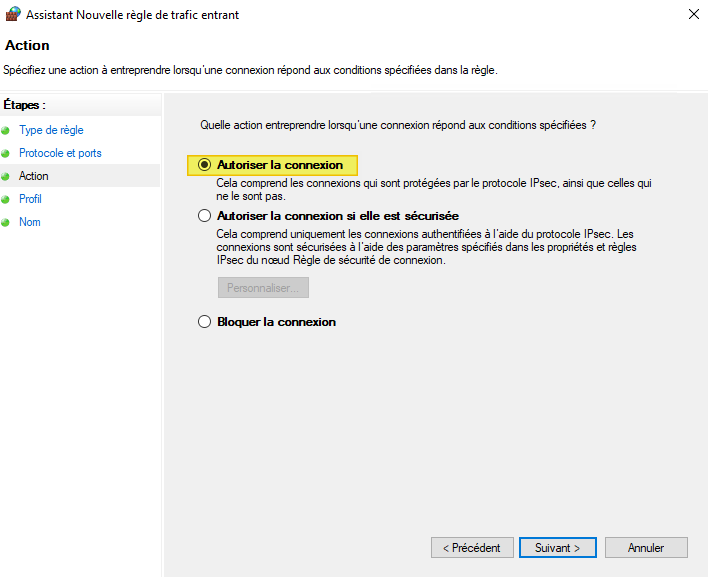Click the Personnaliser button
The height and width of the screenshot is (577, 708).
[x=263, y=288]
